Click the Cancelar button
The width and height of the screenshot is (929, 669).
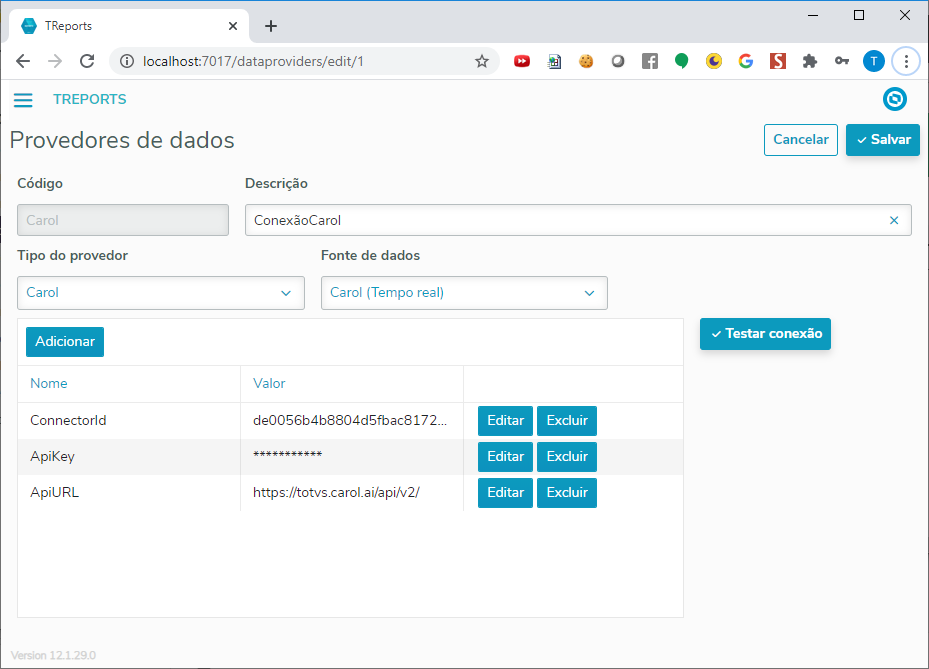[800, 140]
